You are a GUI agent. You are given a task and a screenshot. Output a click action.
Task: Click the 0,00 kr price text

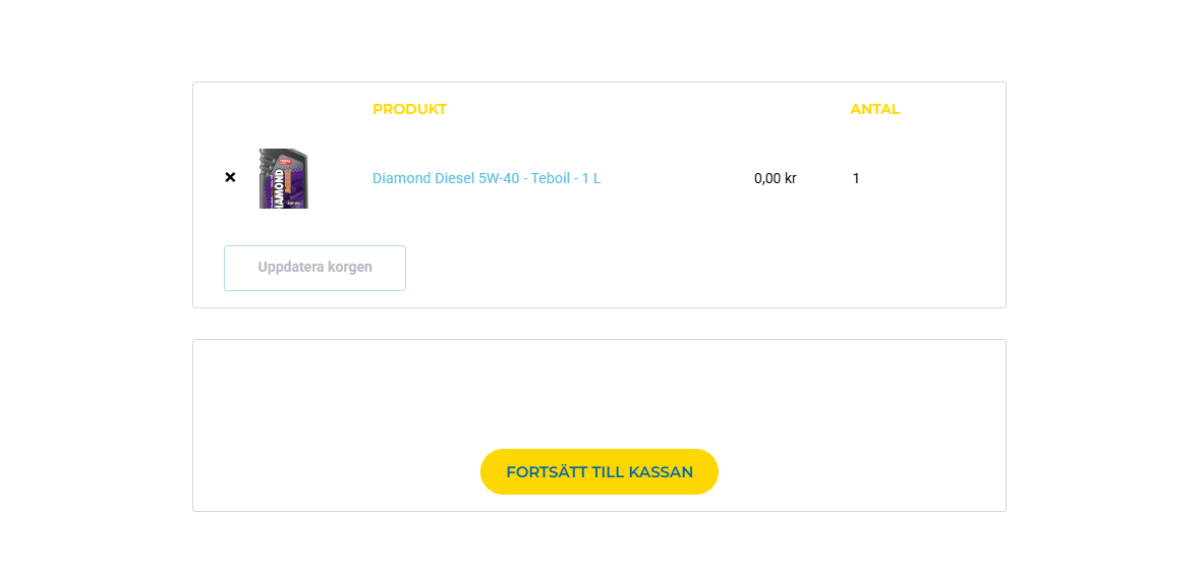coord(775,178)
